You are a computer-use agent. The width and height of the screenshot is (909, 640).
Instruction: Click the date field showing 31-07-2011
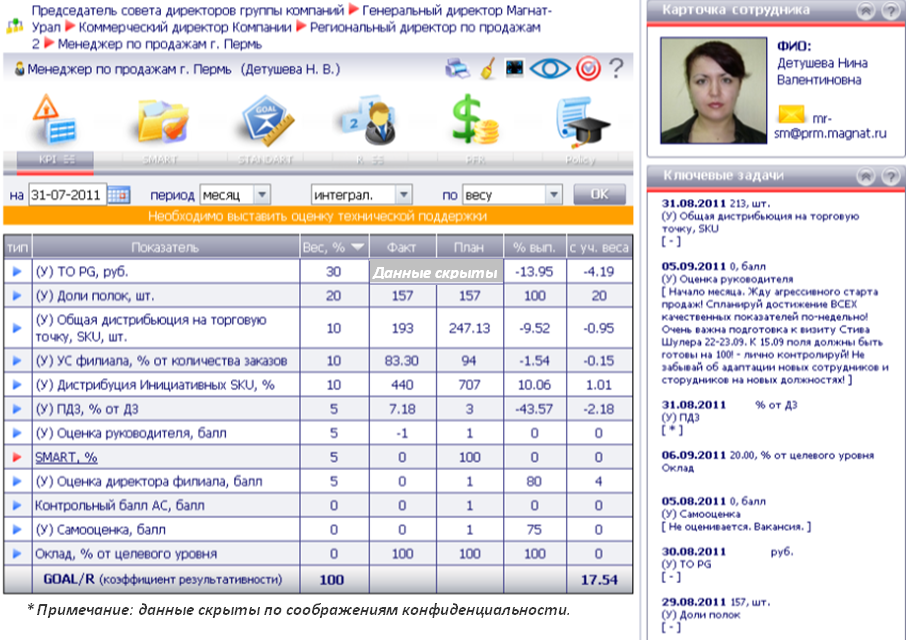tap(67, 195)
